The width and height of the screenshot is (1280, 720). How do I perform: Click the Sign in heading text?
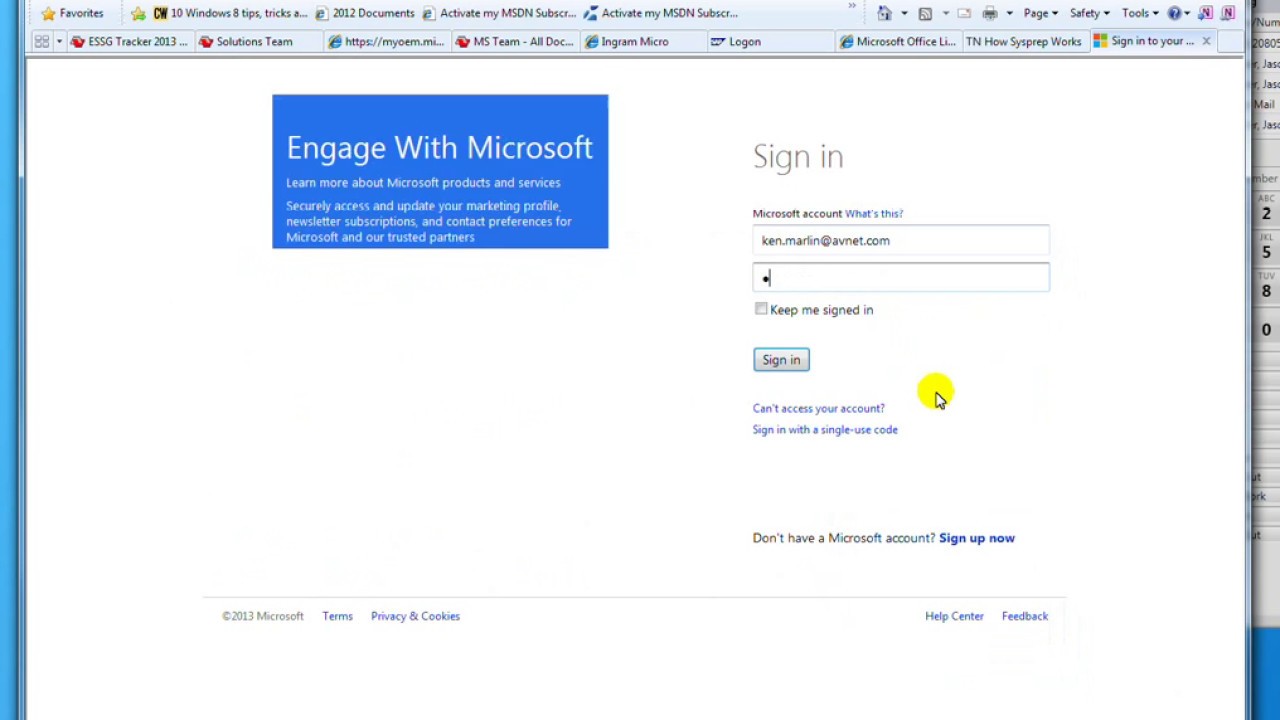click(x=798, y=157)
